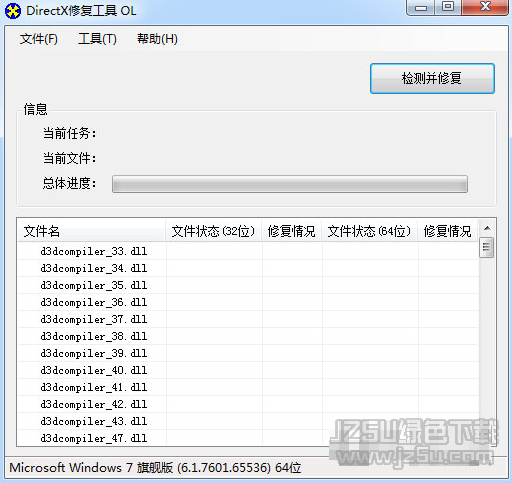This screenshot has width=512, height=483.
Task: Maximize the DirectX repair tool window
Action: point(448,7)
